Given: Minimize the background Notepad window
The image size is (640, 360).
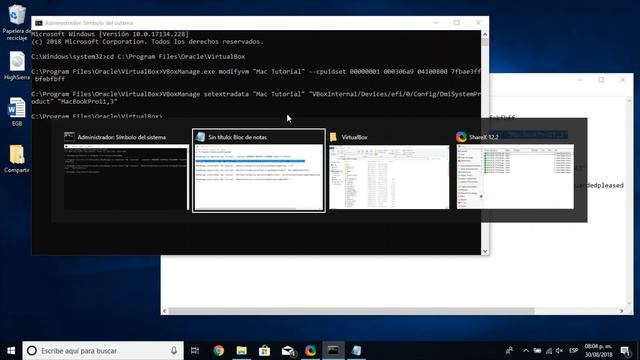Looking at the screenshot, I should click(580, 80).
